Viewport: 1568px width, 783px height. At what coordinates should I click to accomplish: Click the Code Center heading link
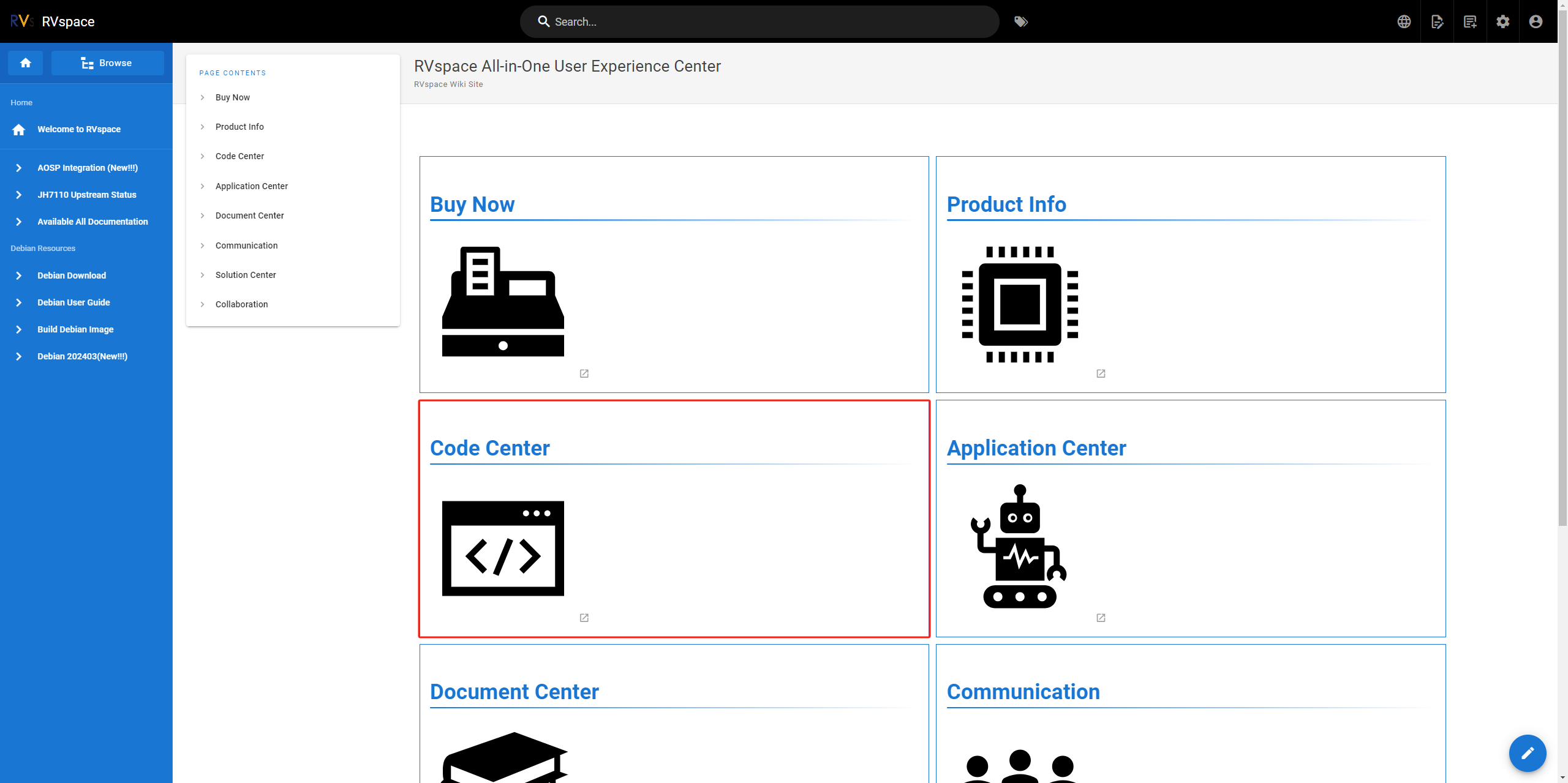tap(490, 448)
